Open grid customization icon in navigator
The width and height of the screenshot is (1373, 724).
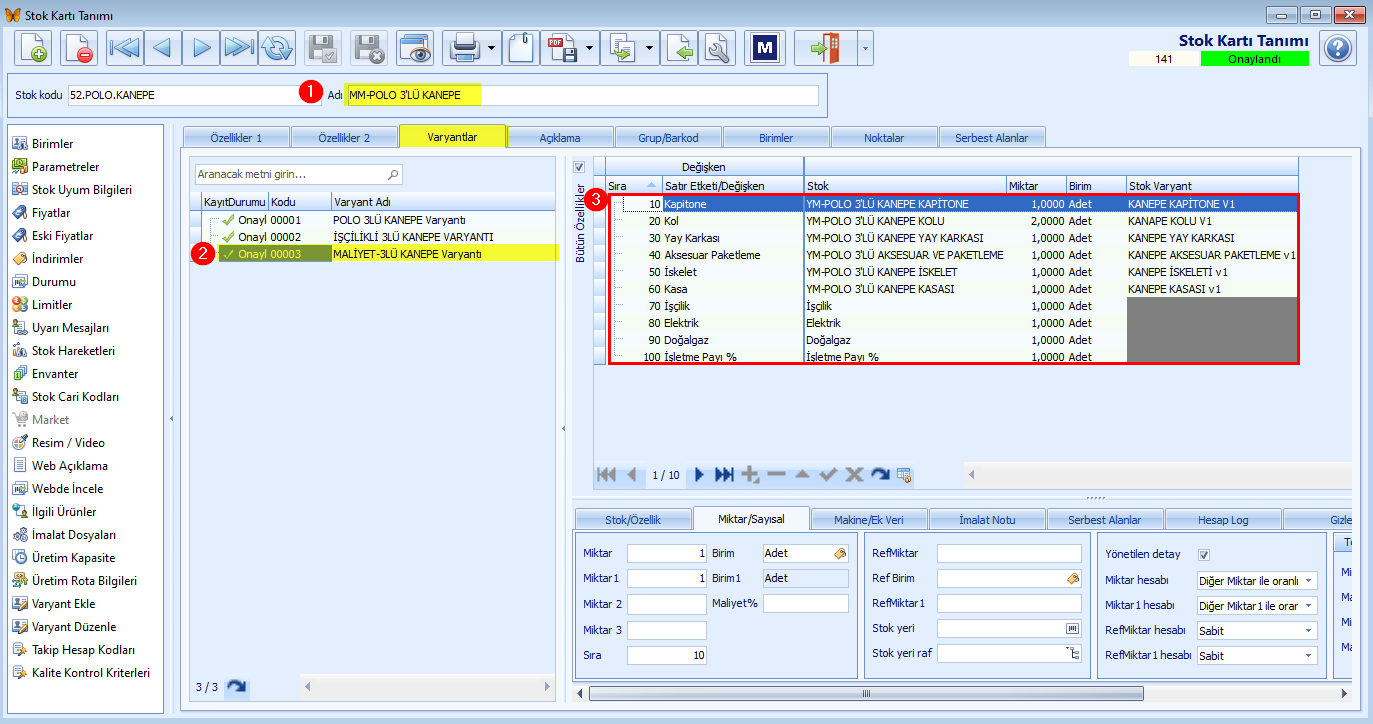(904, 474)
